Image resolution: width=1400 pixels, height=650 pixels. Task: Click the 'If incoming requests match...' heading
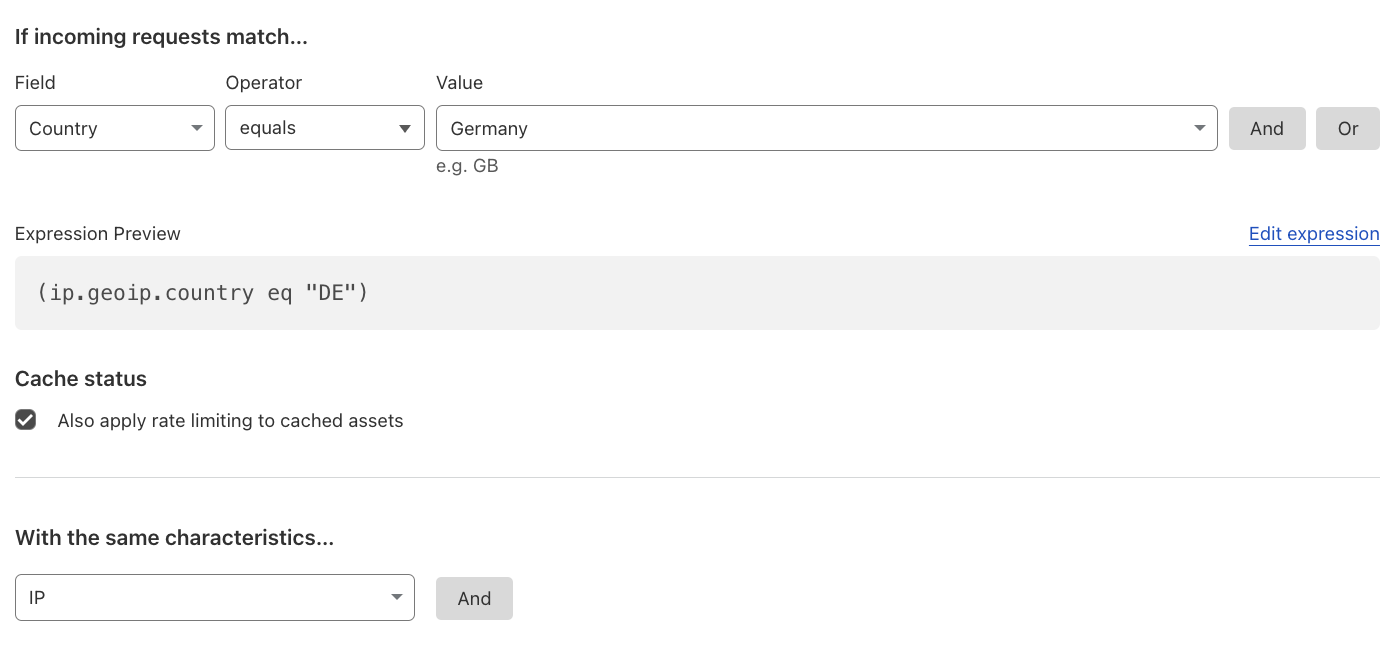point(161,38)
